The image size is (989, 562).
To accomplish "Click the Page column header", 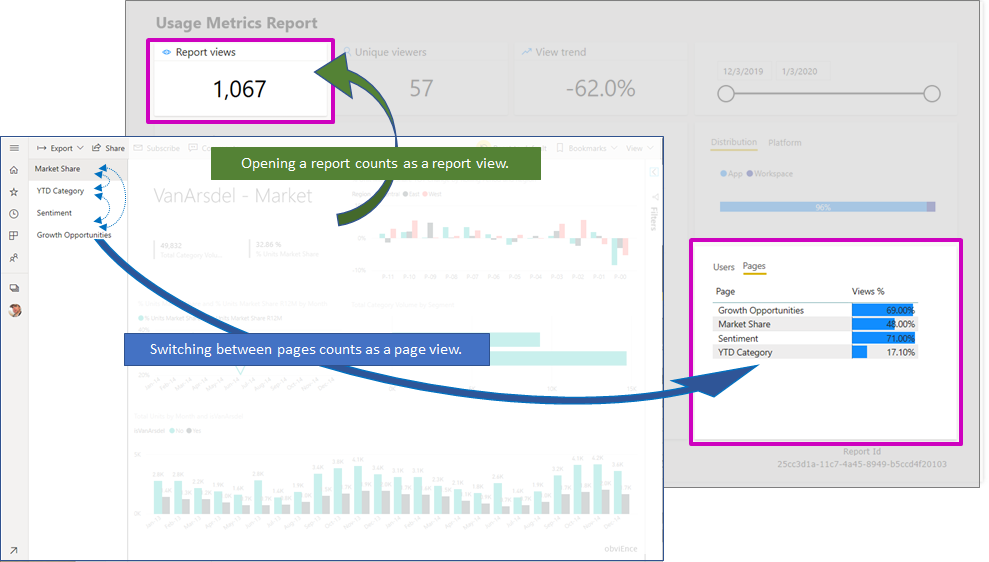I will click(725, 291).
